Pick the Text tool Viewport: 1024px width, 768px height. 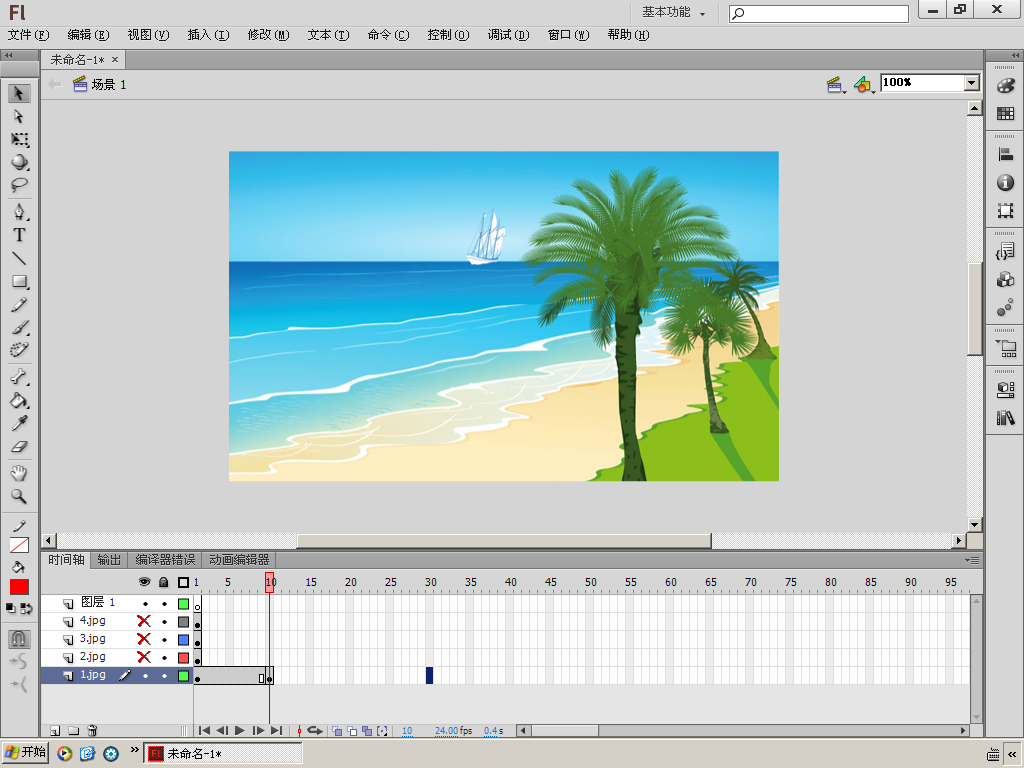pos(19,235)
